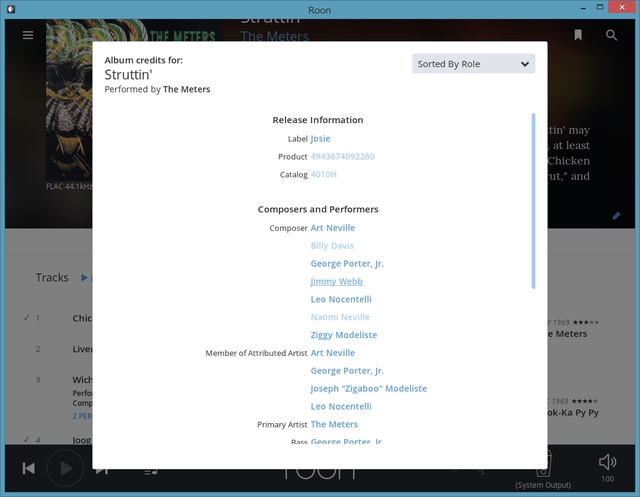Open composer Art Neville link
Screen dimensions: 640x497
click(333, 228)
